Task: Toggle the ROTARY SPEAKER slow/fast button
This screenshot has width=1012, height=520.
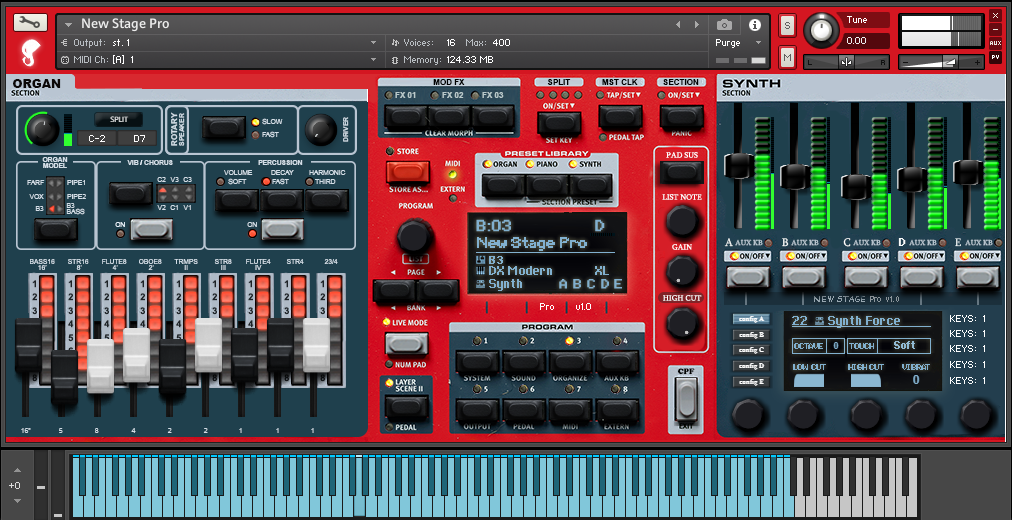Action: point(224,127)
